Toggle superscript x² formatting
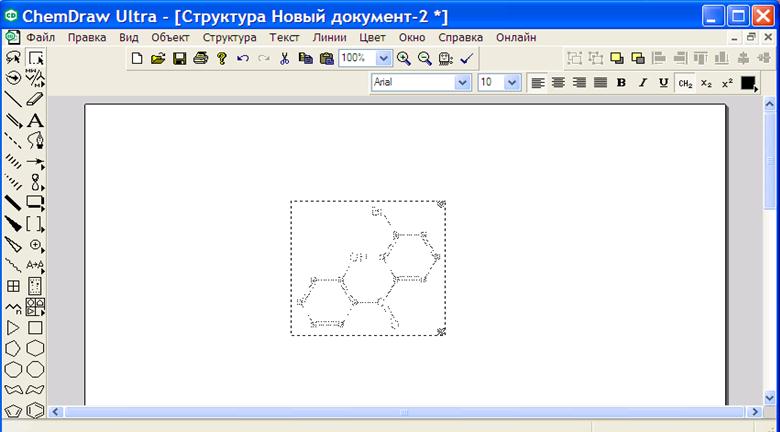Viewport: 780px width, 432px height. pos(727,83)
